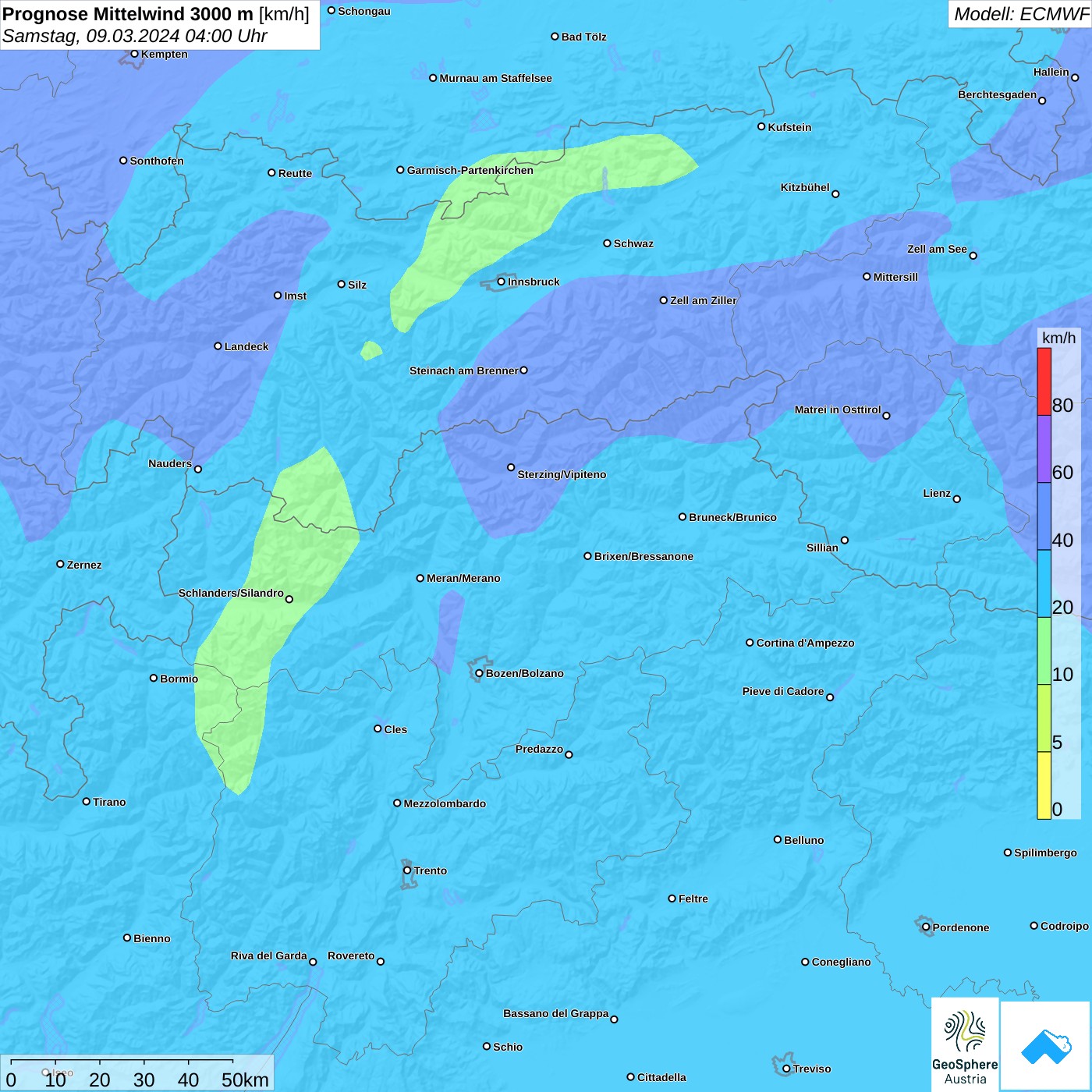Click the 'Mittersill' label
1092x1092 pixels.
tap(895, 277)
